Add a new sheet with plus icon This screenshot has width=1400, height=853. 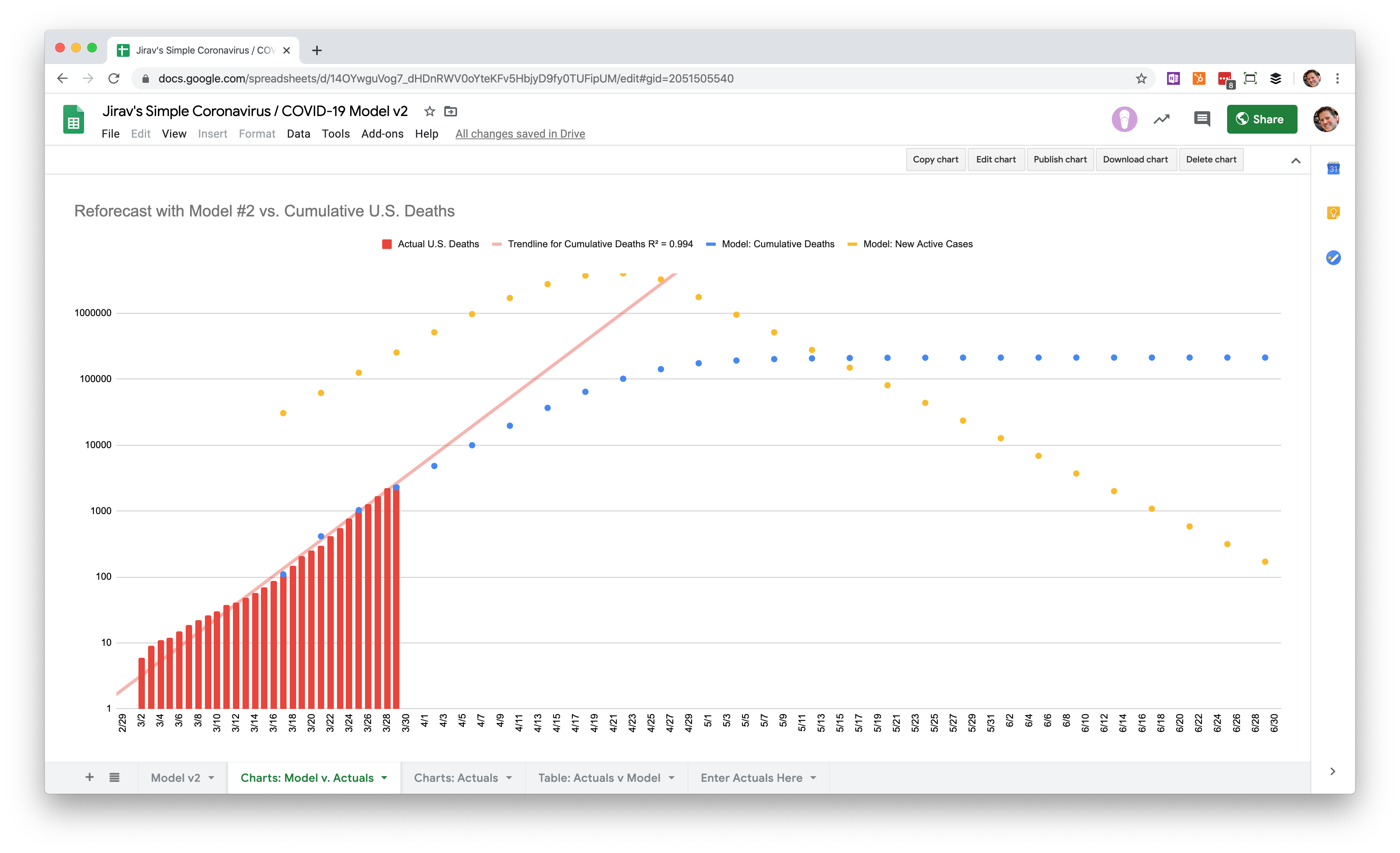[89, 777]
